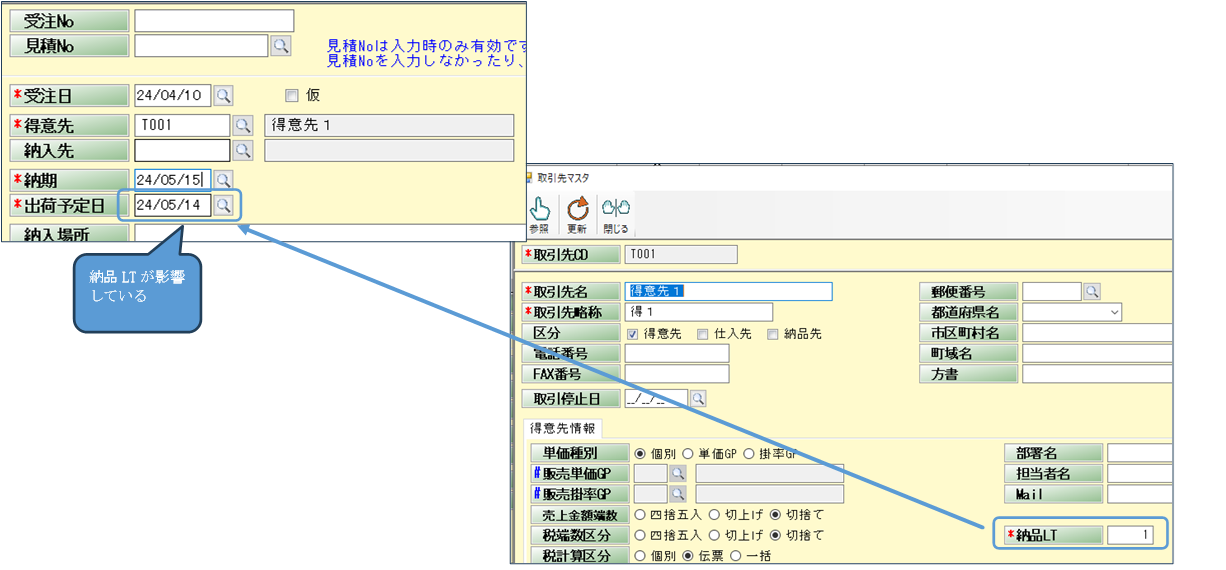Screen dimensions: 1226x570
Task: Open calendar lookup for 出荷予定日
Action: tap(224, 205)
